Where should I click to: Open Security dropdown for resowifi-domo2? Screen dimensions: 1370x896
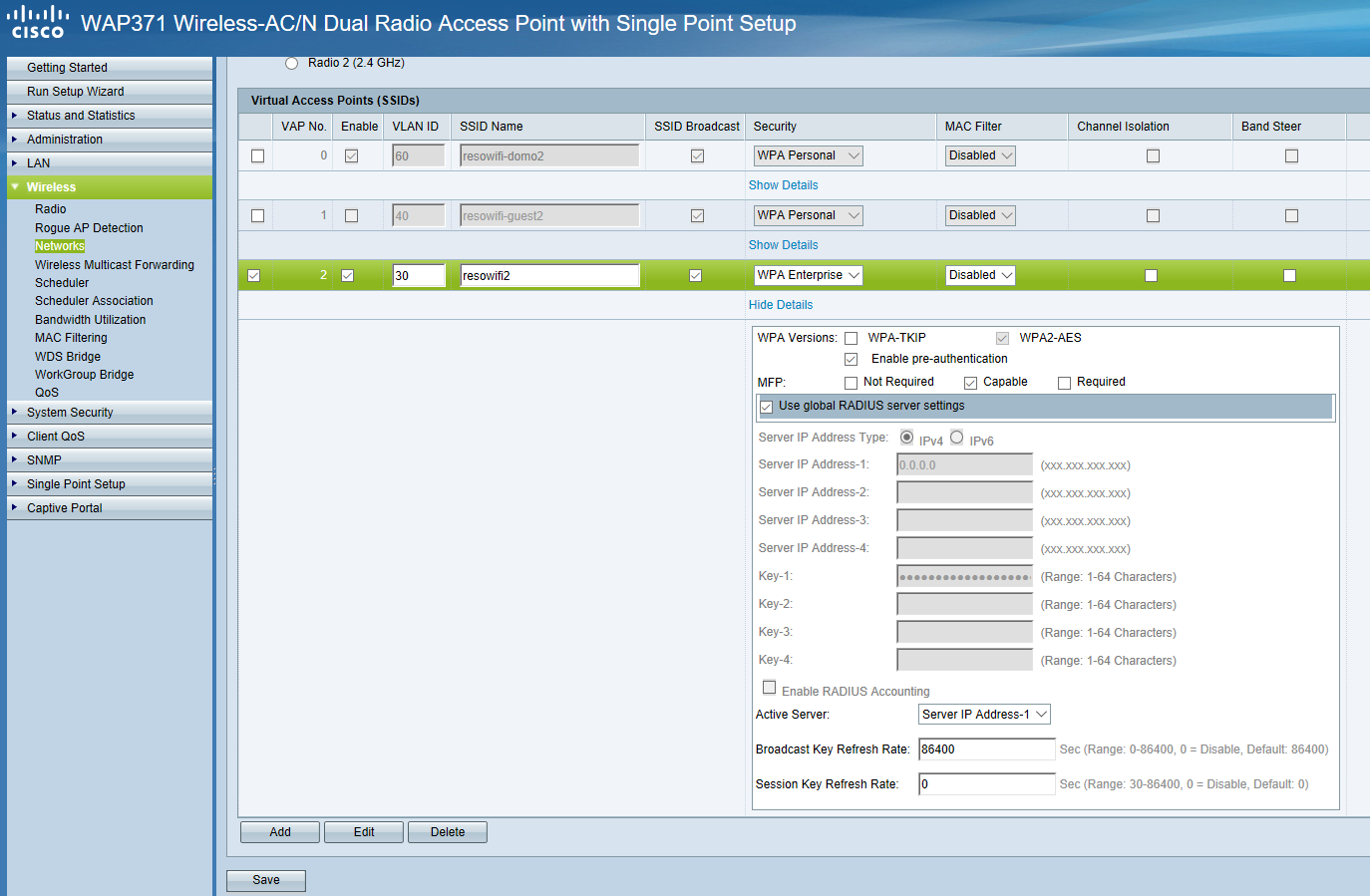[x=809, y=155]
